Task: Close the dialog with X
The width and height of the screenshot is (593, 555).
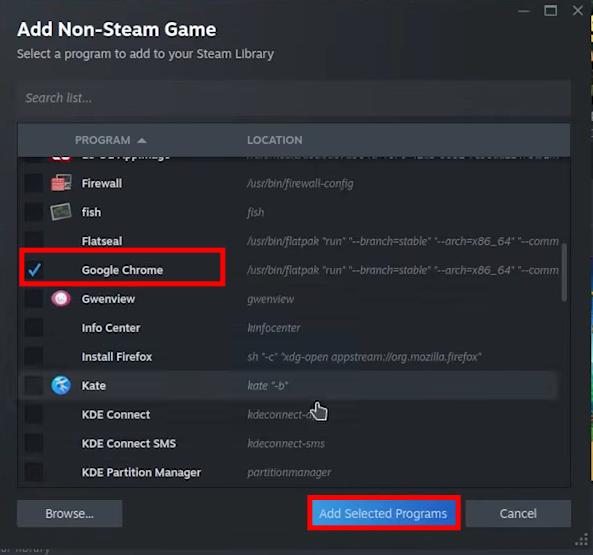Action: pos(577,10)
